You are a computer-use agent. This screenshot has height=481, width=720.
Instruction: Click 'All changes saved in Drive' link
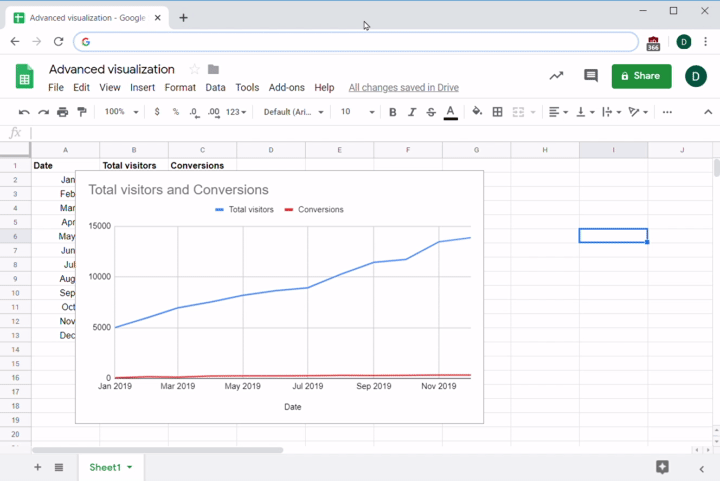tap(403, 88)
